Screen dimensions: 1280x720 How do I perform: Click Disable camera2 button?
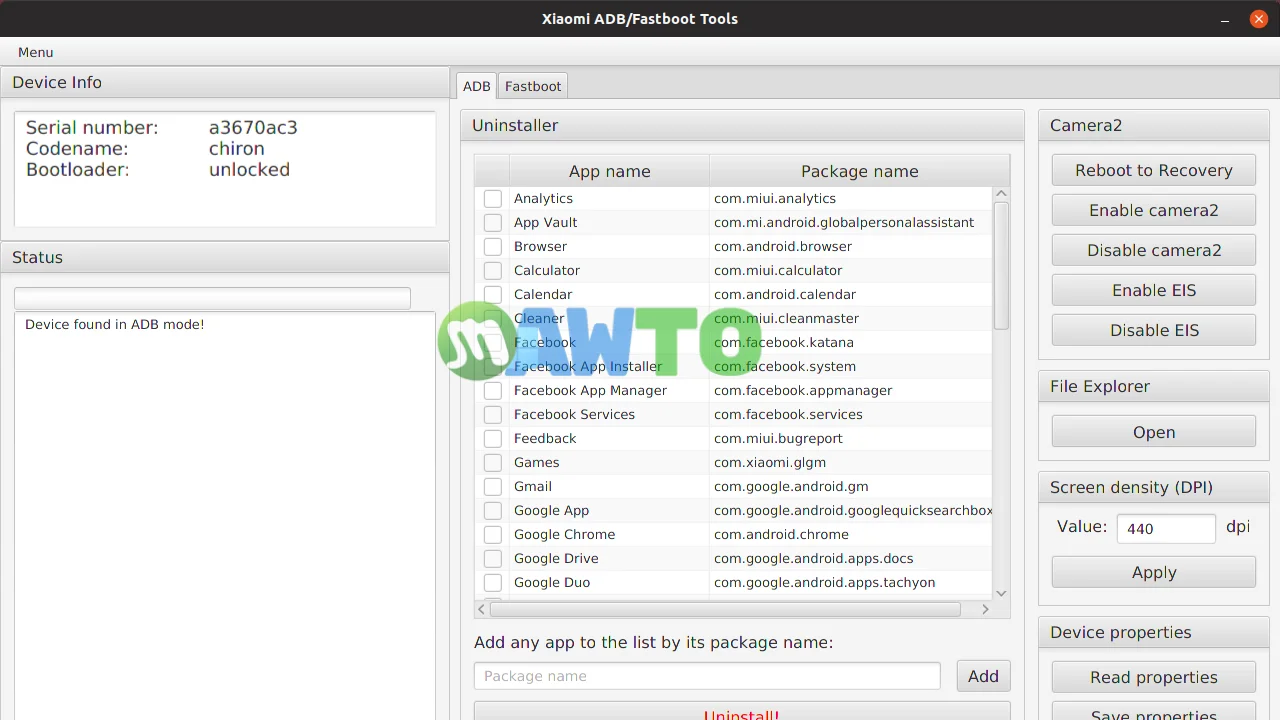pyautogui.click(x=1154, y=250)
